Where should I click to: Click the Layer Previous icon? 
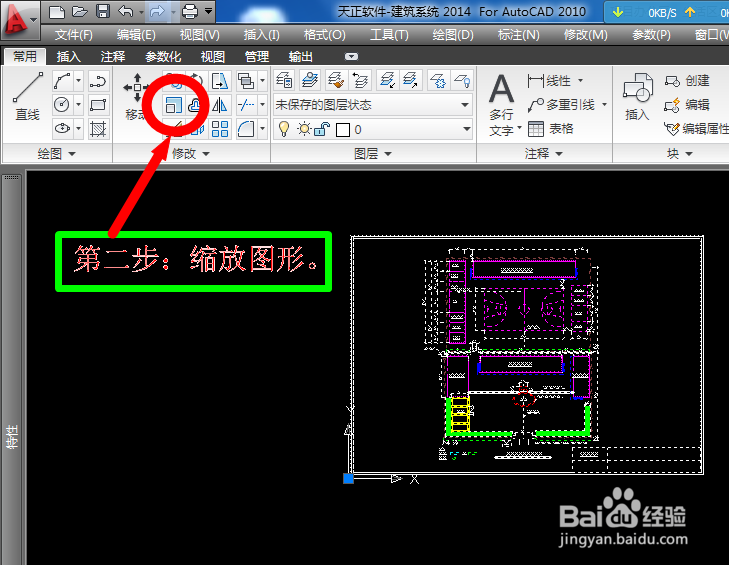click(x=361, y=80)
